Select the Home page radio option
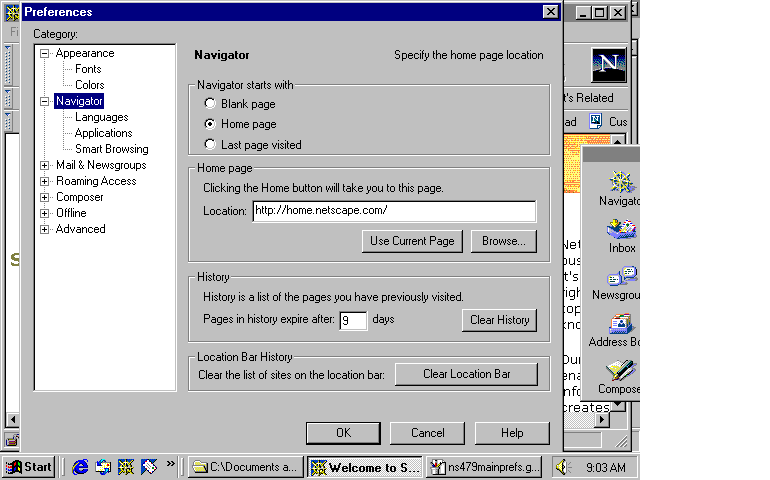Viewport: 770px width, 480px height. (210, 124)
